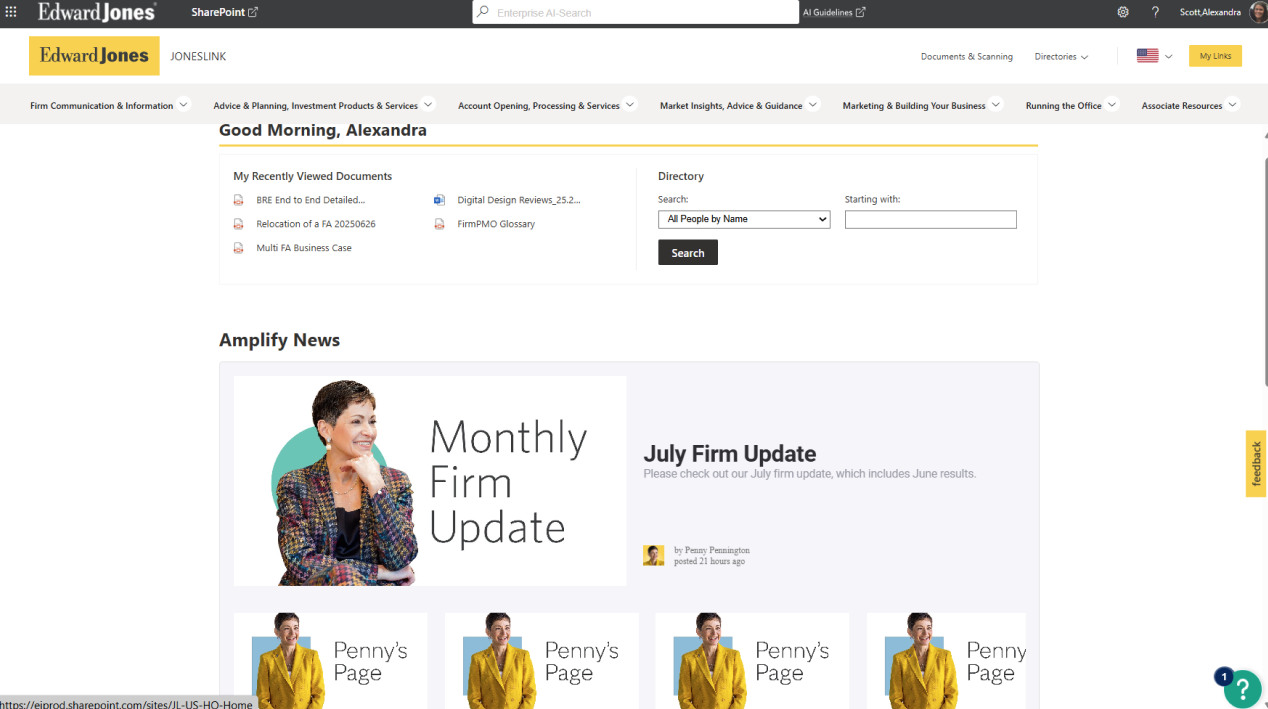Image resolution: width=1268 pixels, height=709 pixels.
Task: Click the US flag language icon
Action: (1147, 56)
